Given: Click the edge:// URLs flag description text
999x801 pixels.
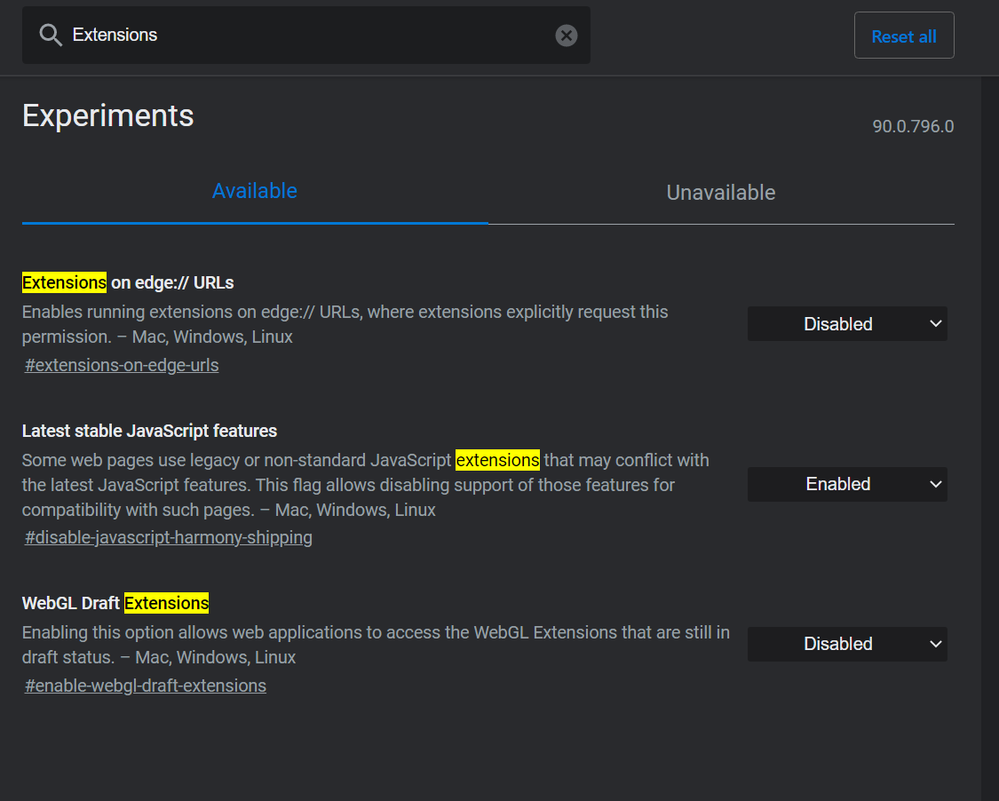Looking at the screenshot, I should (345, 324).
